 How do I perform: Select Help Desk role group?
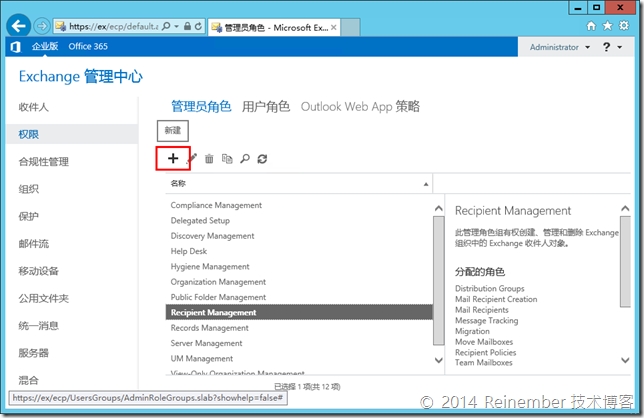299,251
